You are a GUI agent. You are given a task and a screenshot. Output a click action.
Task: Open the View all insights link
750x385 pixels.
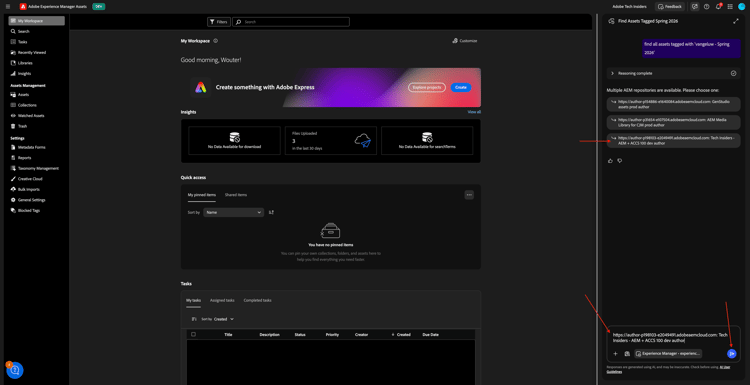[474, 112]
